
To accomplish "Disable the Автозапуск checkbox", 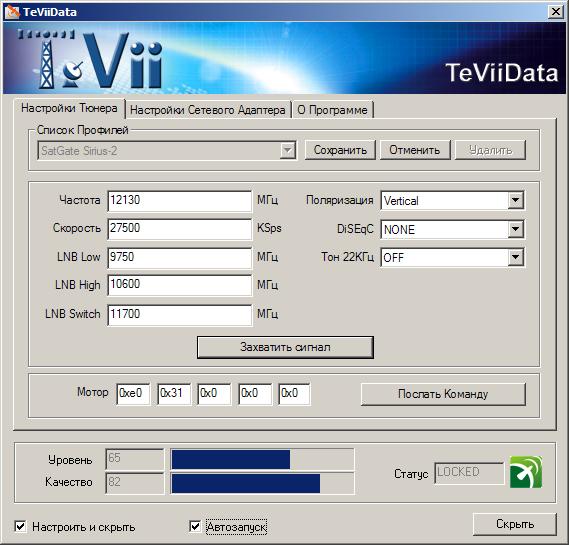I will [195, 526].
